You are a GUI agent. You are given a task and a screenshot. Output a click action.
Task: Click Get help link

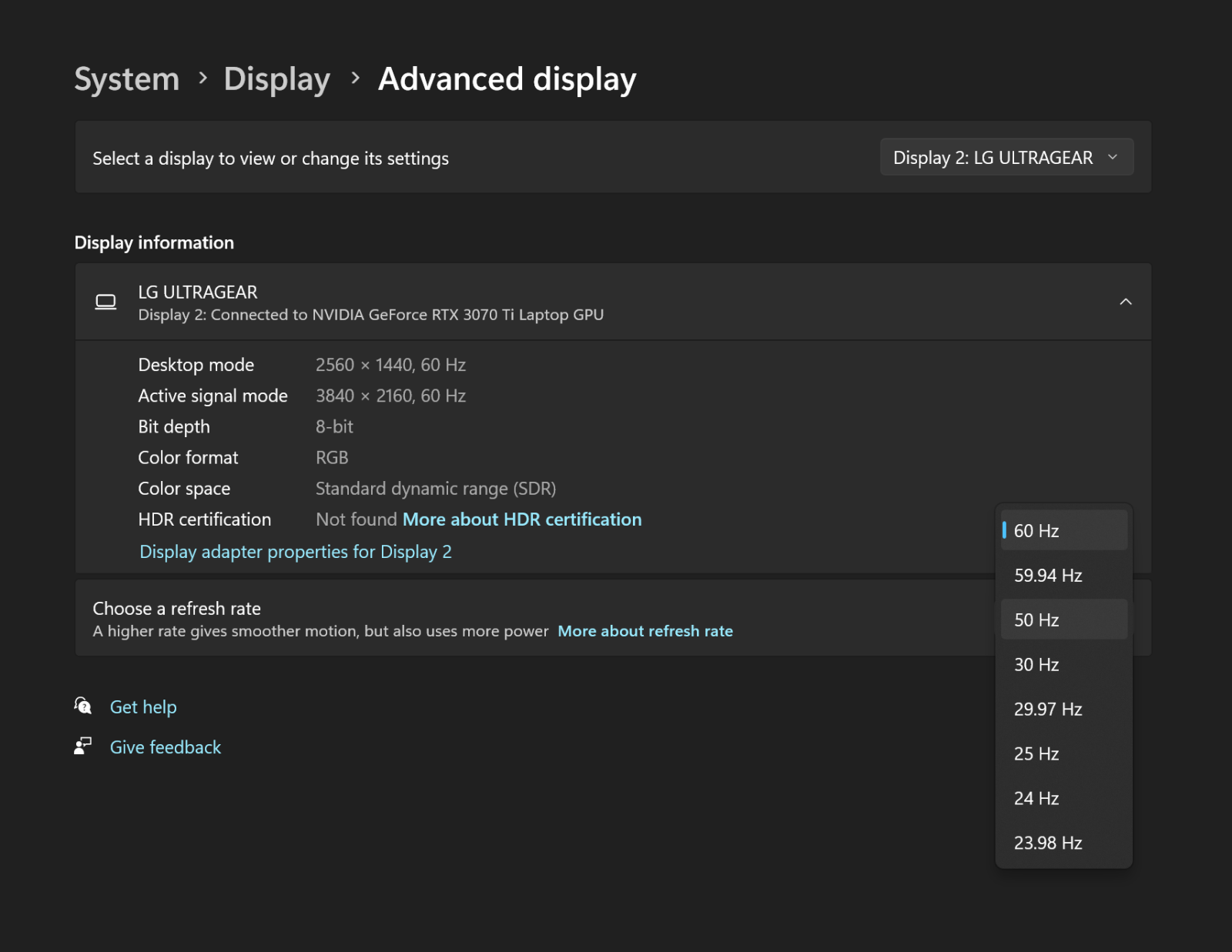click(143, 707)
